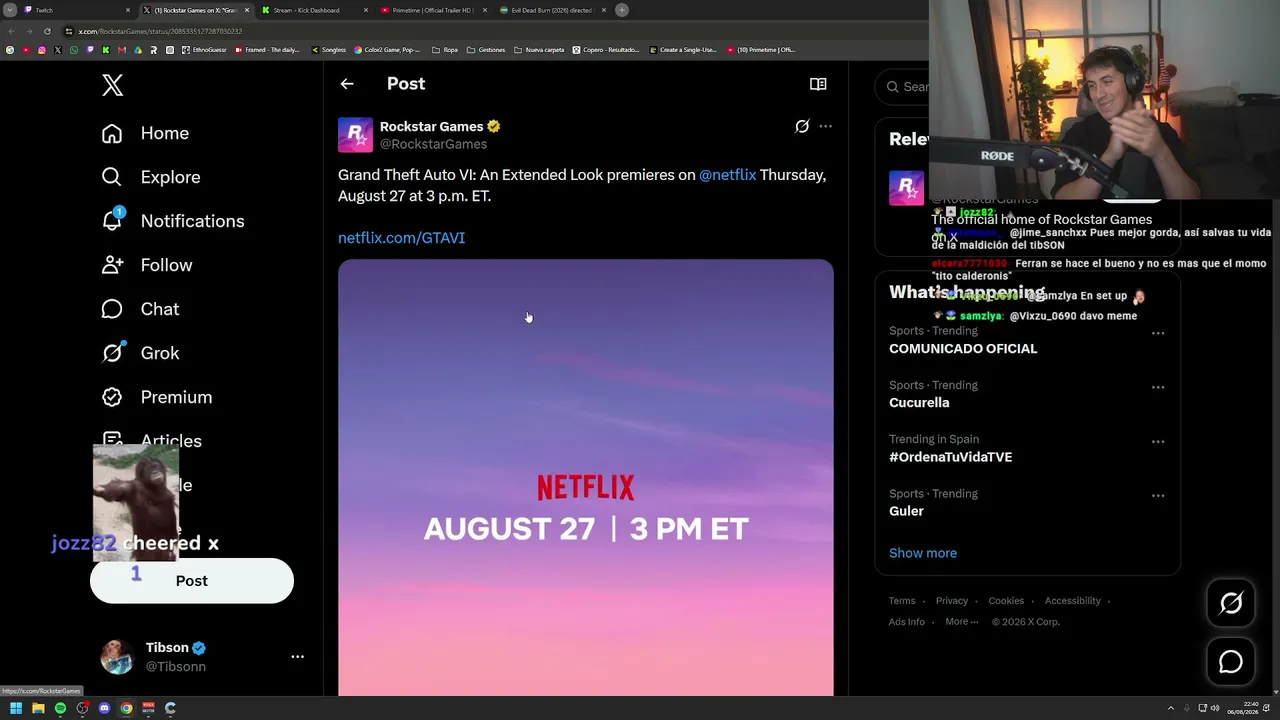Image resolution: width=1280 pixels, height=720 pixels.
Task: Open reader view icon in Post header
Action: point(818,84)
